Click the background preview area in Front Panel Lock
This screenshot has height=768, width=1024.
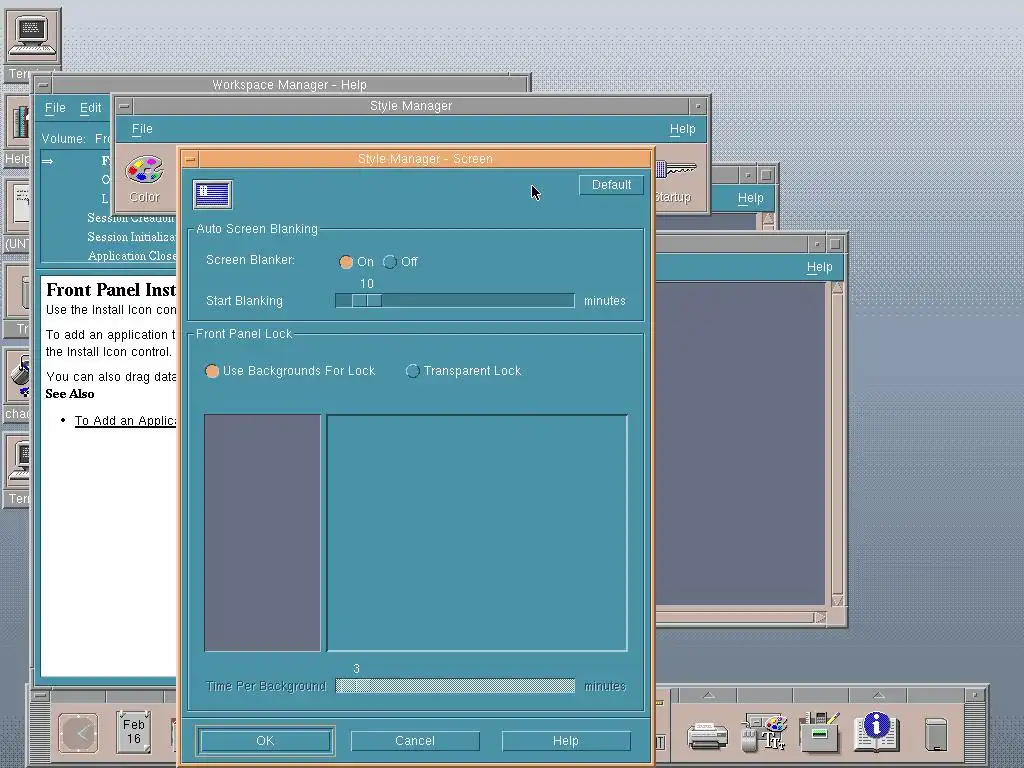point(477,533)
